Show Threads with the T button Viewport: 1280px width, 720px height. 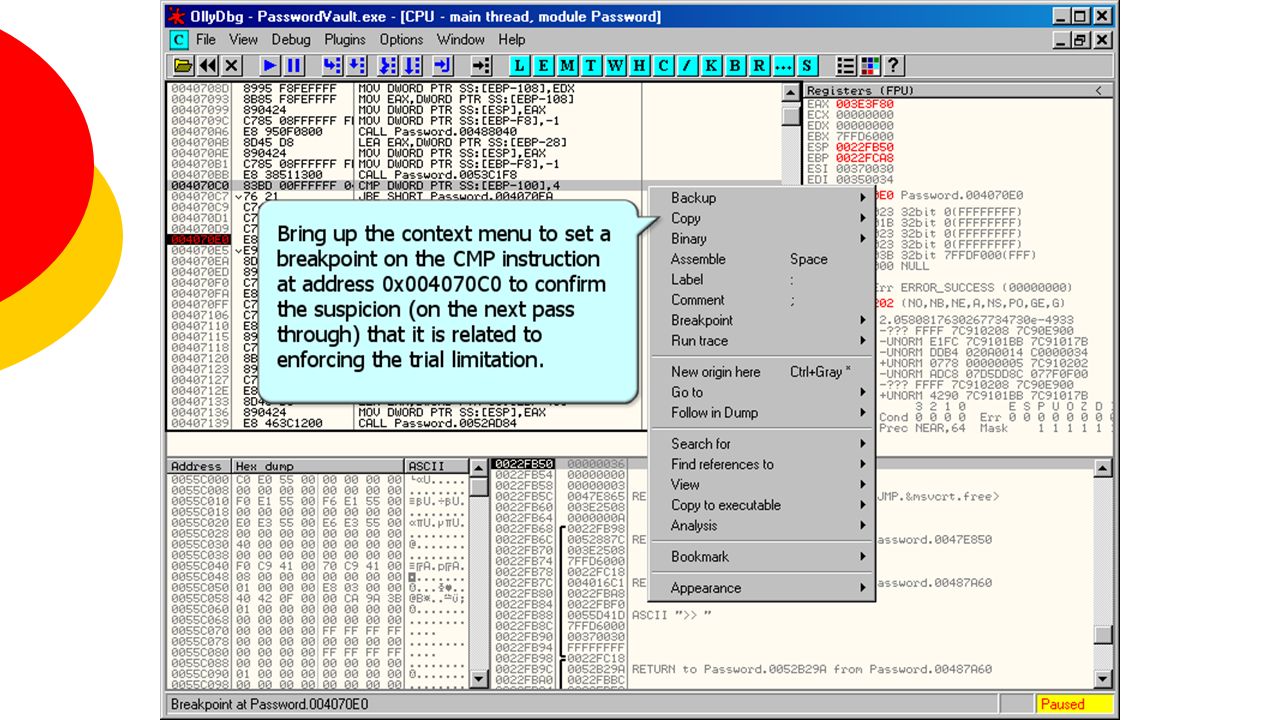coord(592,66)
